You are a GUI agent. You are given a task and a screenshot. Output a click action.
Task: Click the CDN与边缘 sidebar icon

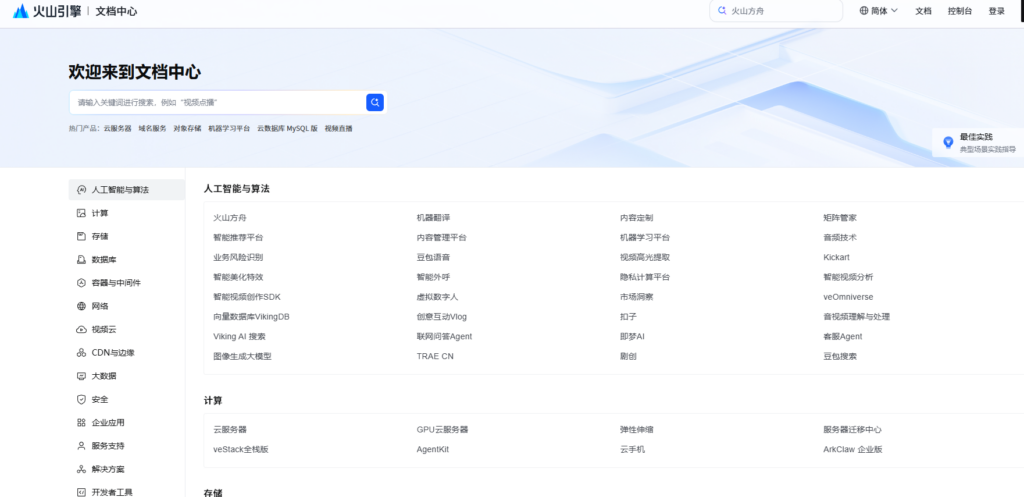pyautogui.click(x=81, y=353)
